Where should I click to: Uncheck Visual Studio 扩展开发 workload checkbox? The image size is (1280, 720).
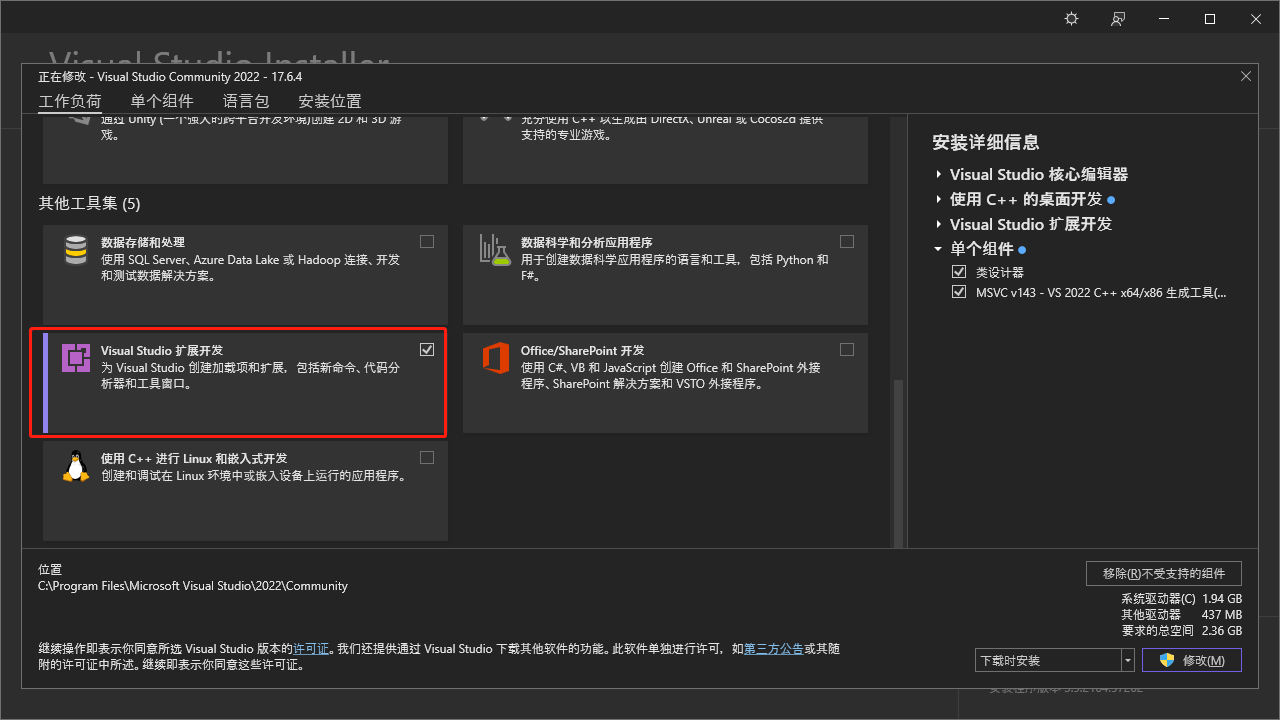click(x=427, y=349)
